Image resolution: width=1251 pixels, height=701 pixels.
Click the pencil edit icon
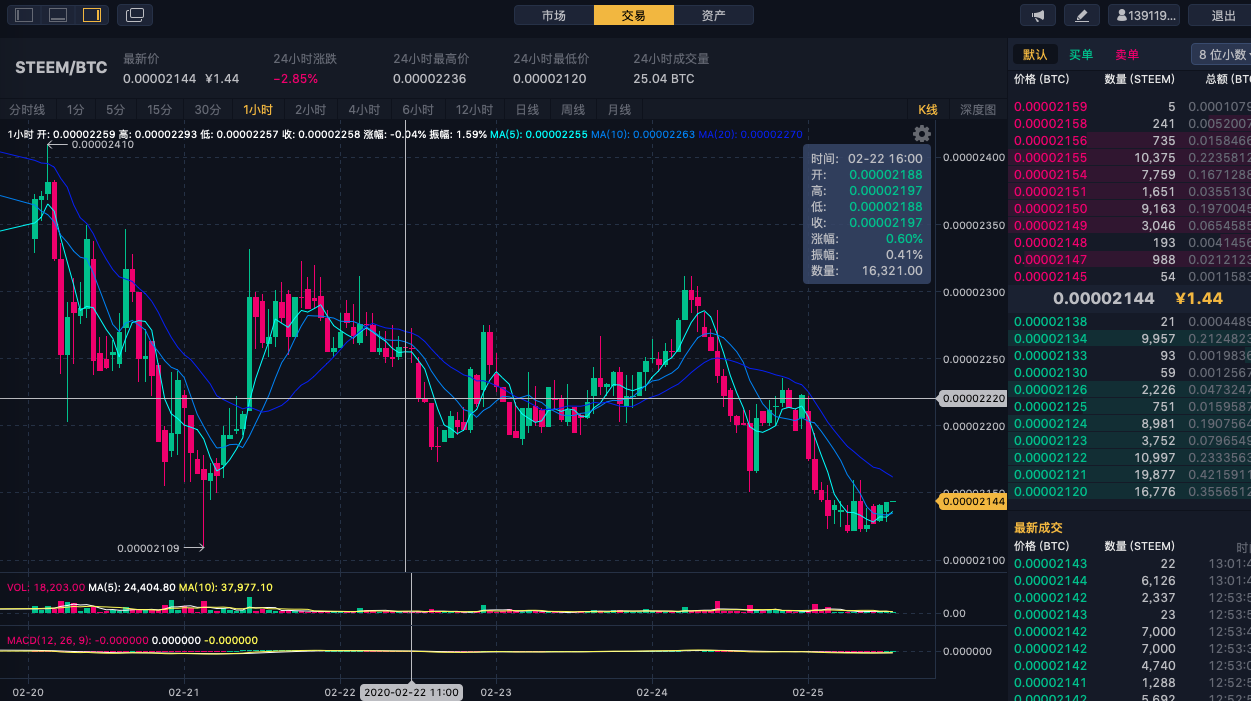click(1082, 15)
